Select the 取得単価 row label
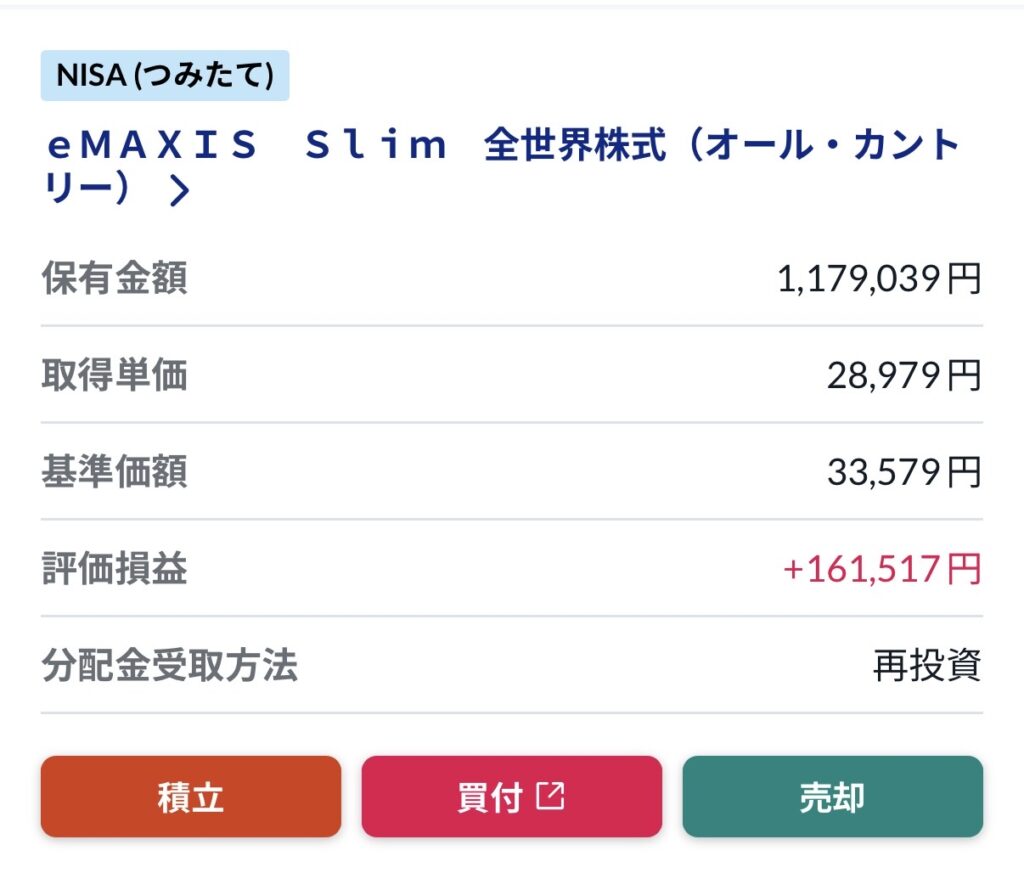This screenshot has width=1024, height=873. coord(114,376)
